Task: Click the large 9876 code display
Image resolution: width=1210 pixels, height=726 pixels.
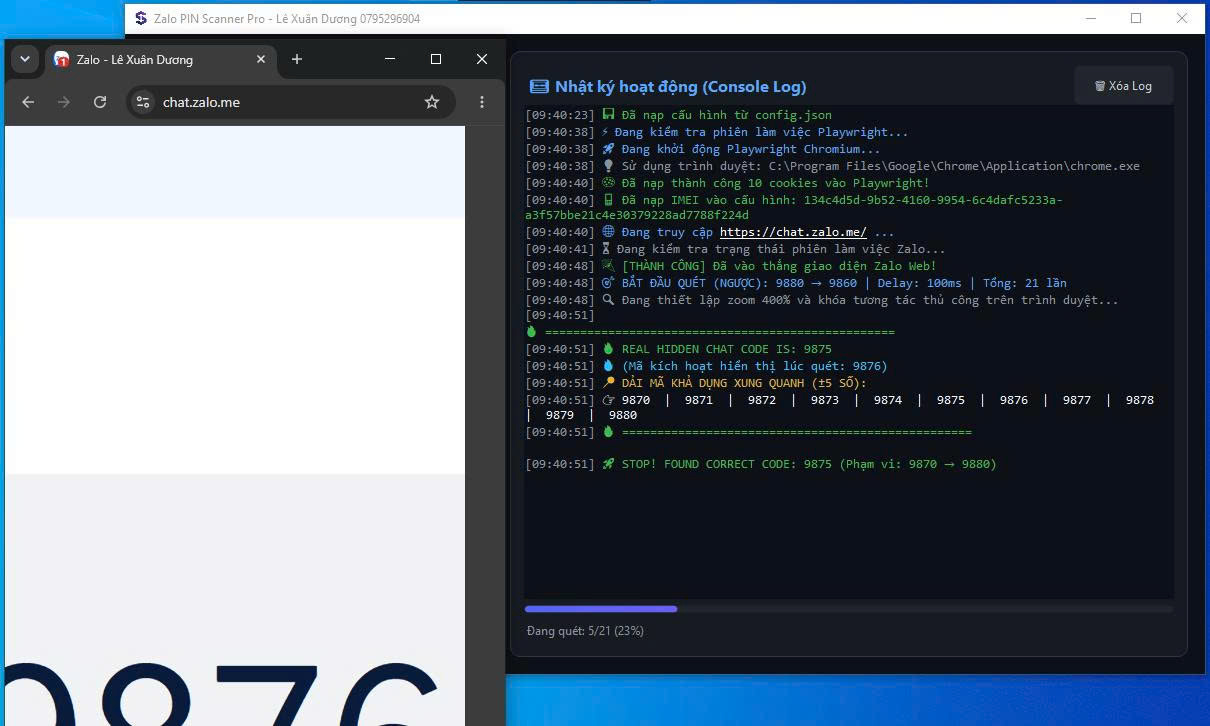Action: pyautogui.click(x=222, y=692)
